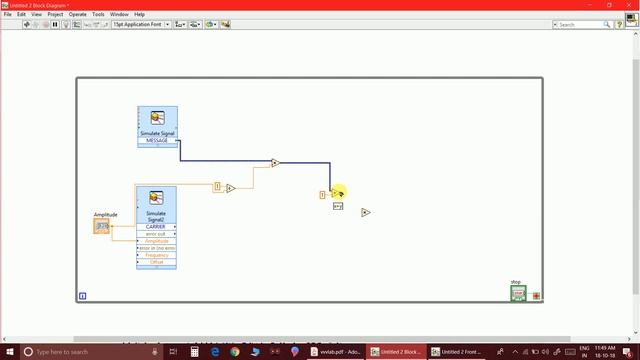Screen dimensions: 640x360
Task: Open the notification center icon
Action: pyautogui.click(x=627, y=352)
